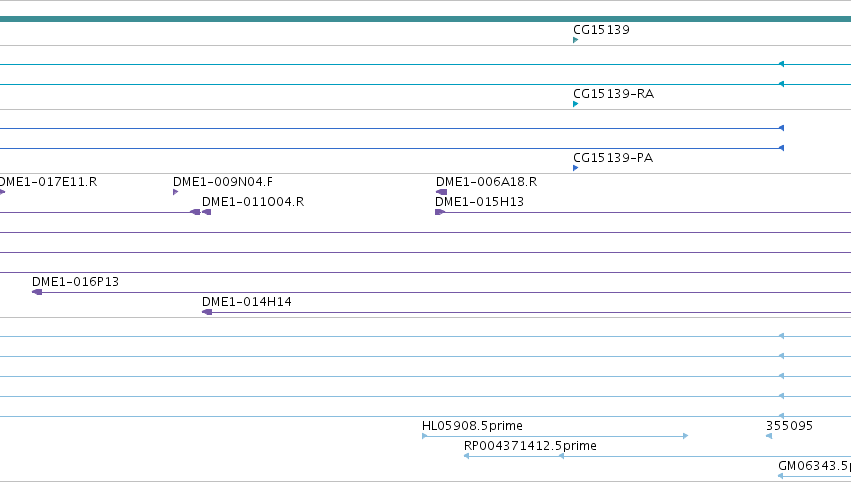Select the DME1-009N04.F feature label
Screen dimensions: 851x482
pos(223,182)
